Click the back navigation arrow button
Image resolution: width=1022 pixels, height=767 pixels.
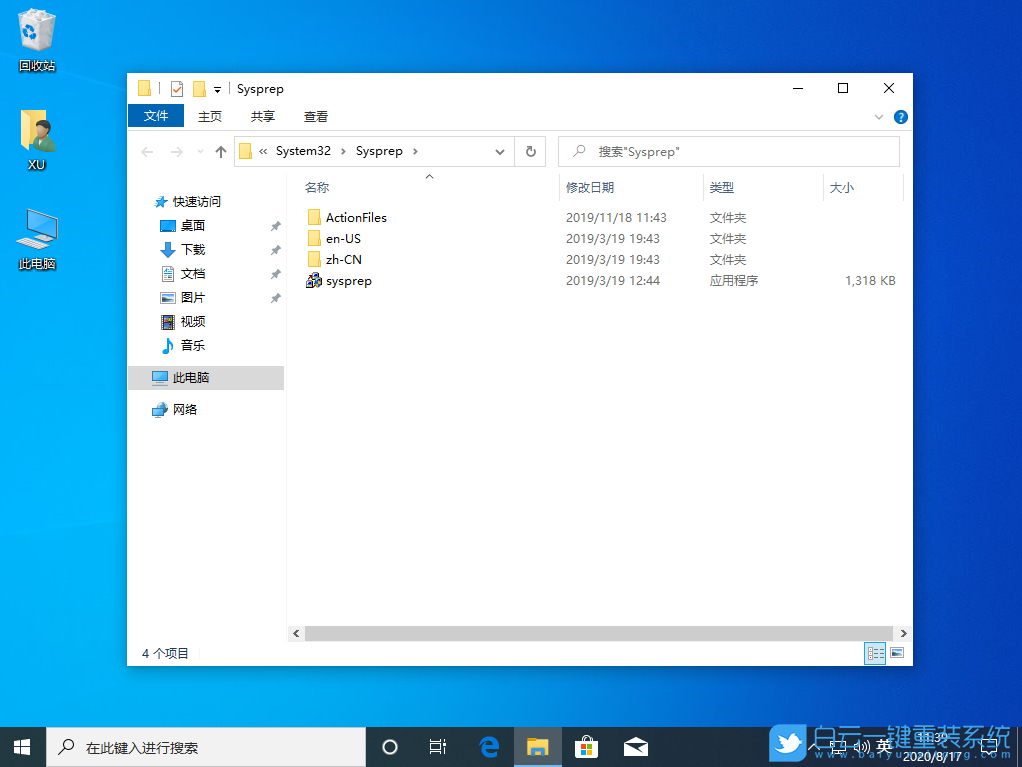[147, 151]
